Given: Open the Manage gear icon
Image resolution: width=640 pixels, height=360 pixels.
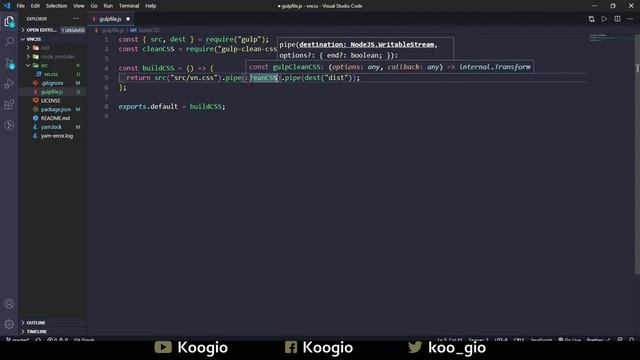Looking at the screenshot, I should (9, 324).
